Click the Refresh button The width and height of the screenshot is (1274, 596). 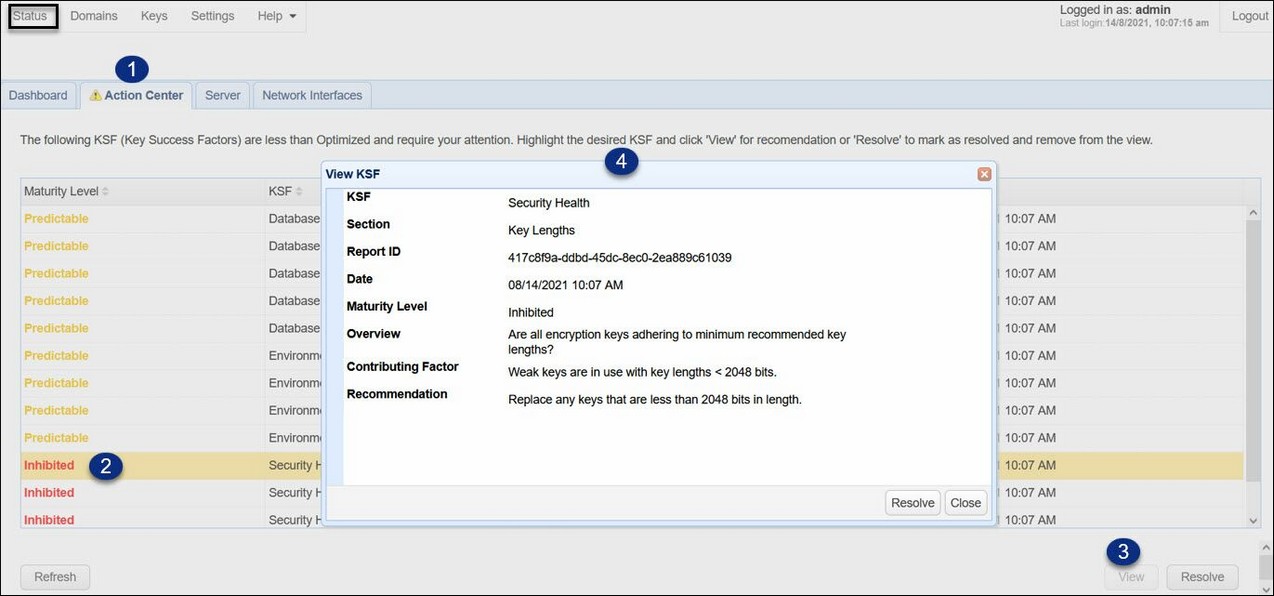click(55, 577)
